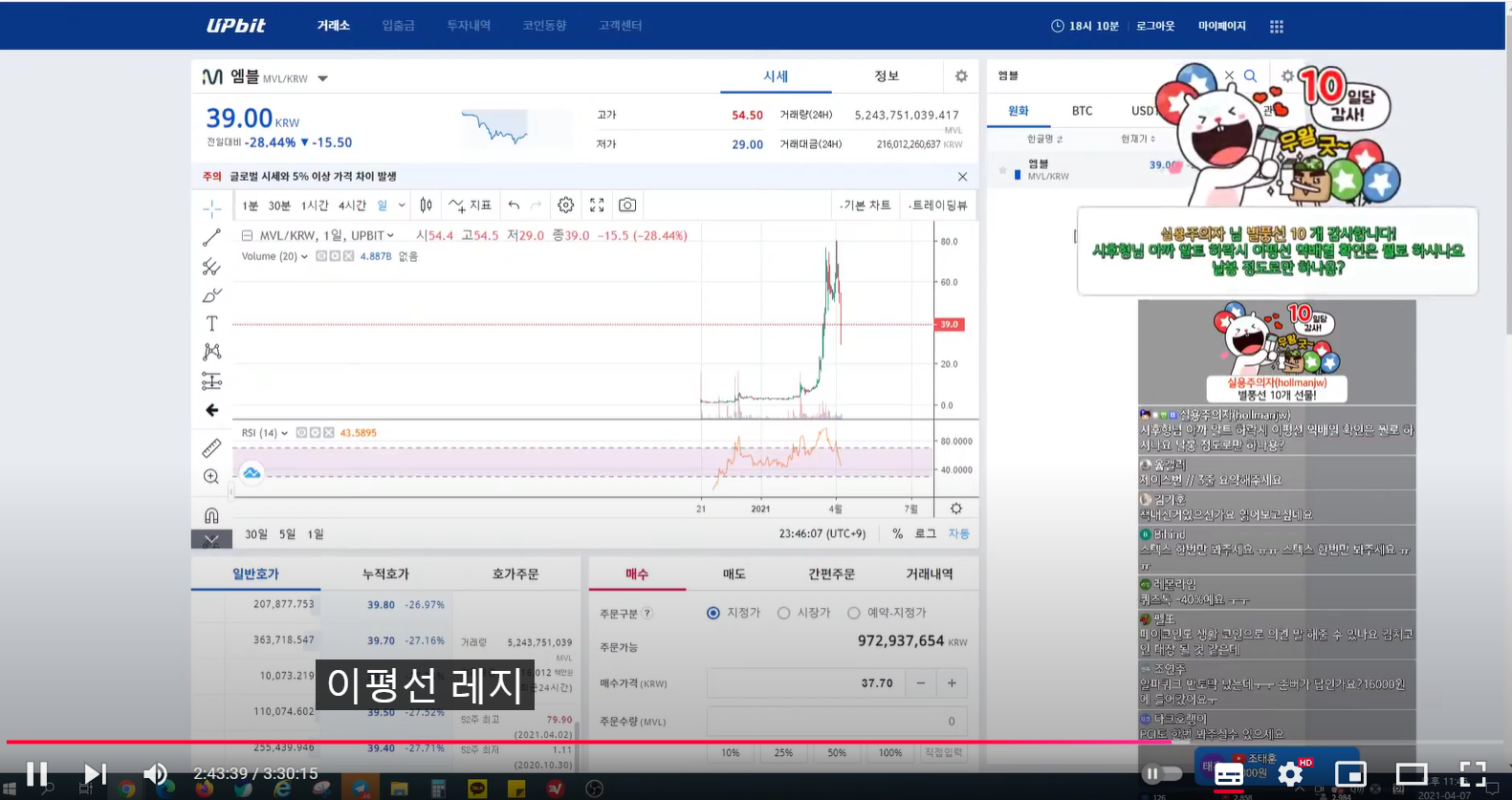
Task: Collapse the chart legend with the minus box
Action: click(247, 235)
